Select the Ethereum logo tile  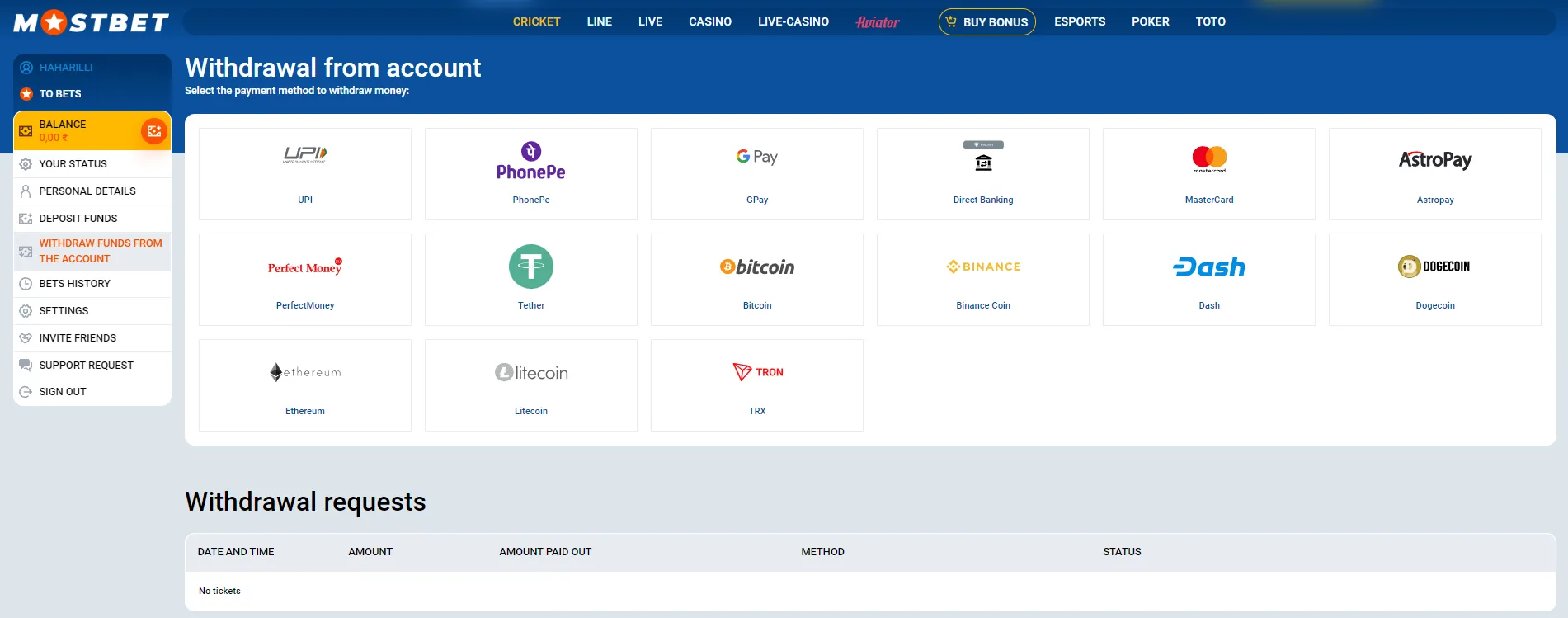pos(305,373)
